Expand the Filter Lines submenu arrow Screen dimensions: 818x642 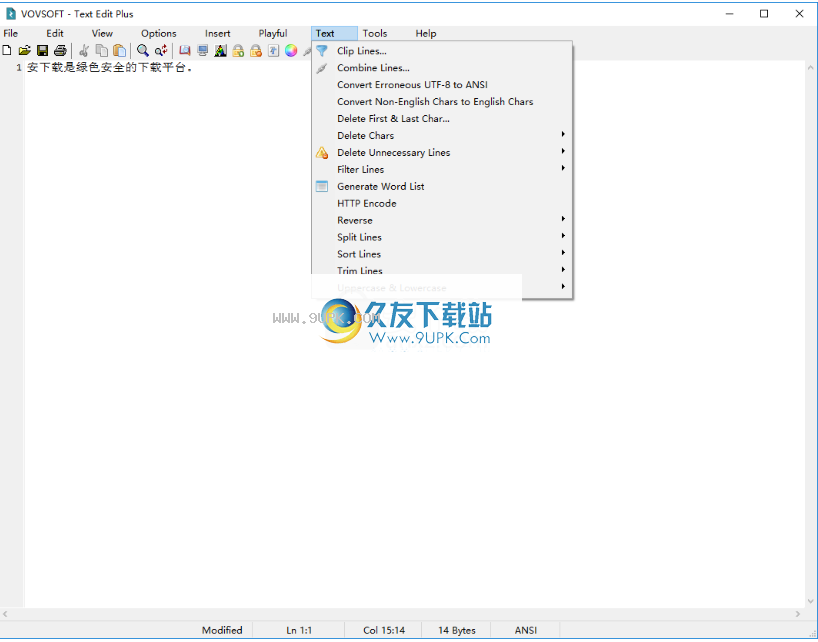click(x=563, y=168)
